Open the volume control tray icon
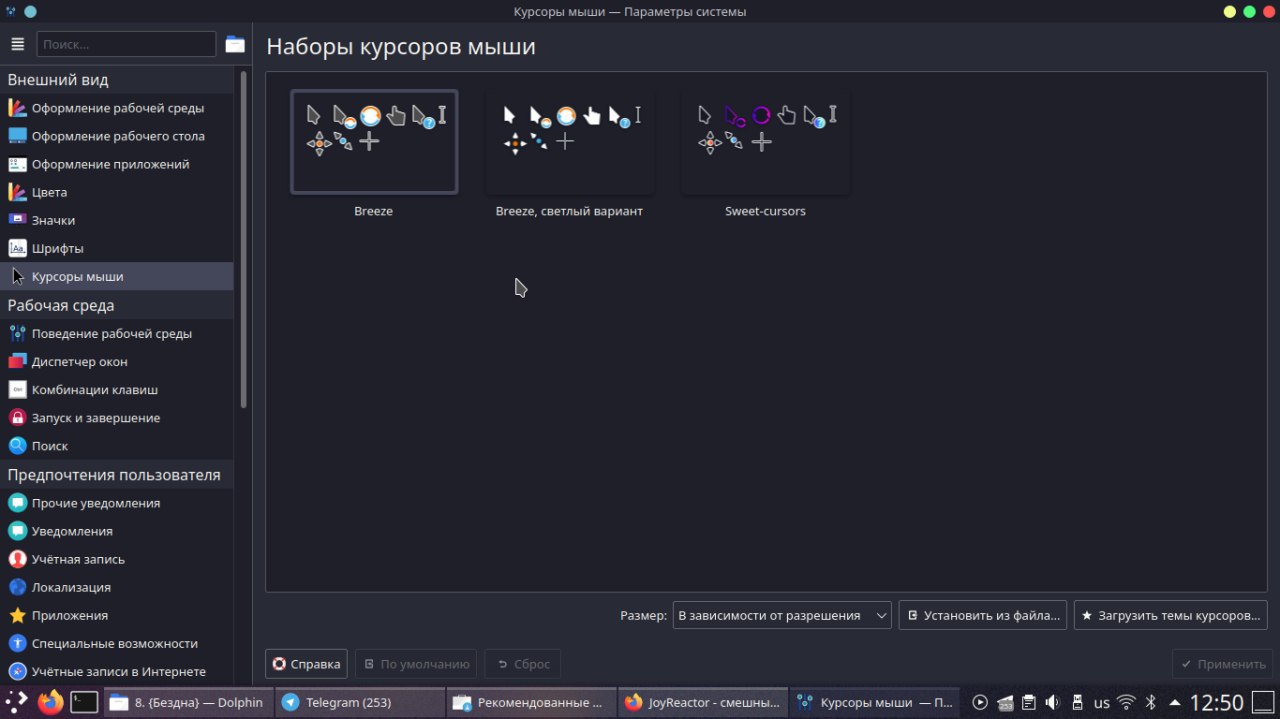Image resolution: width=1280 pixels, height=719 pixels. [1053, 702]
